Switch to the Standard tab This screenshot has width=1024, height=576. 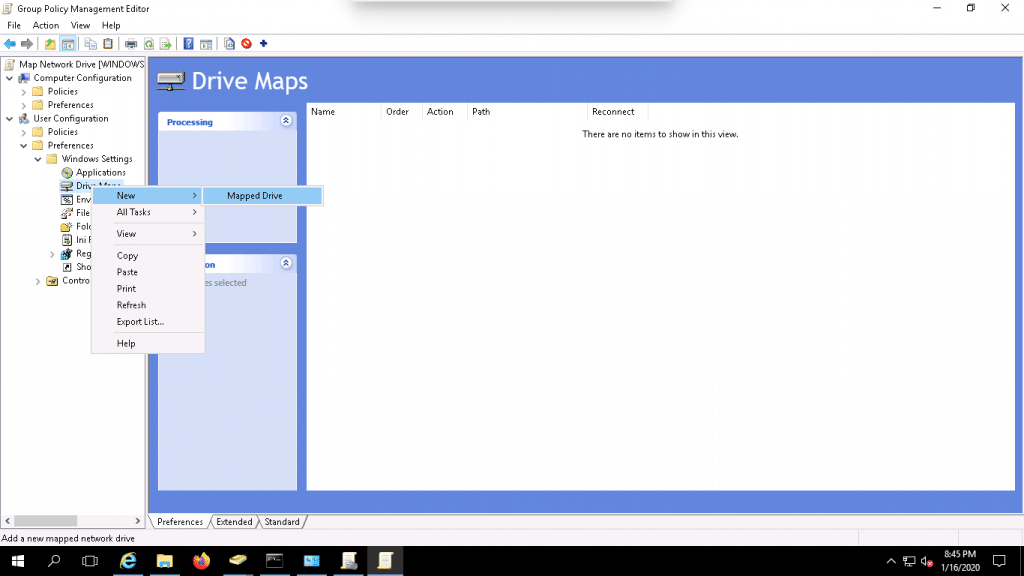point(282,522)
